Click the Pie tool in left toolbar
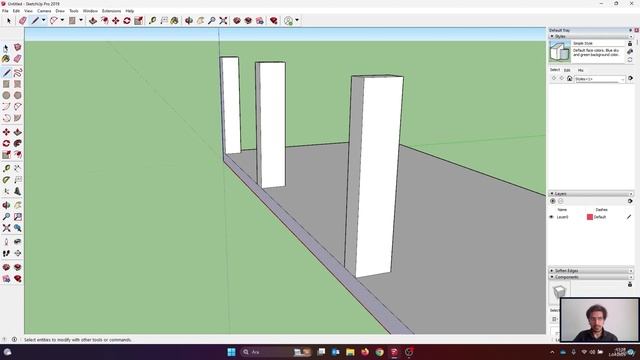 pos(18,118)
